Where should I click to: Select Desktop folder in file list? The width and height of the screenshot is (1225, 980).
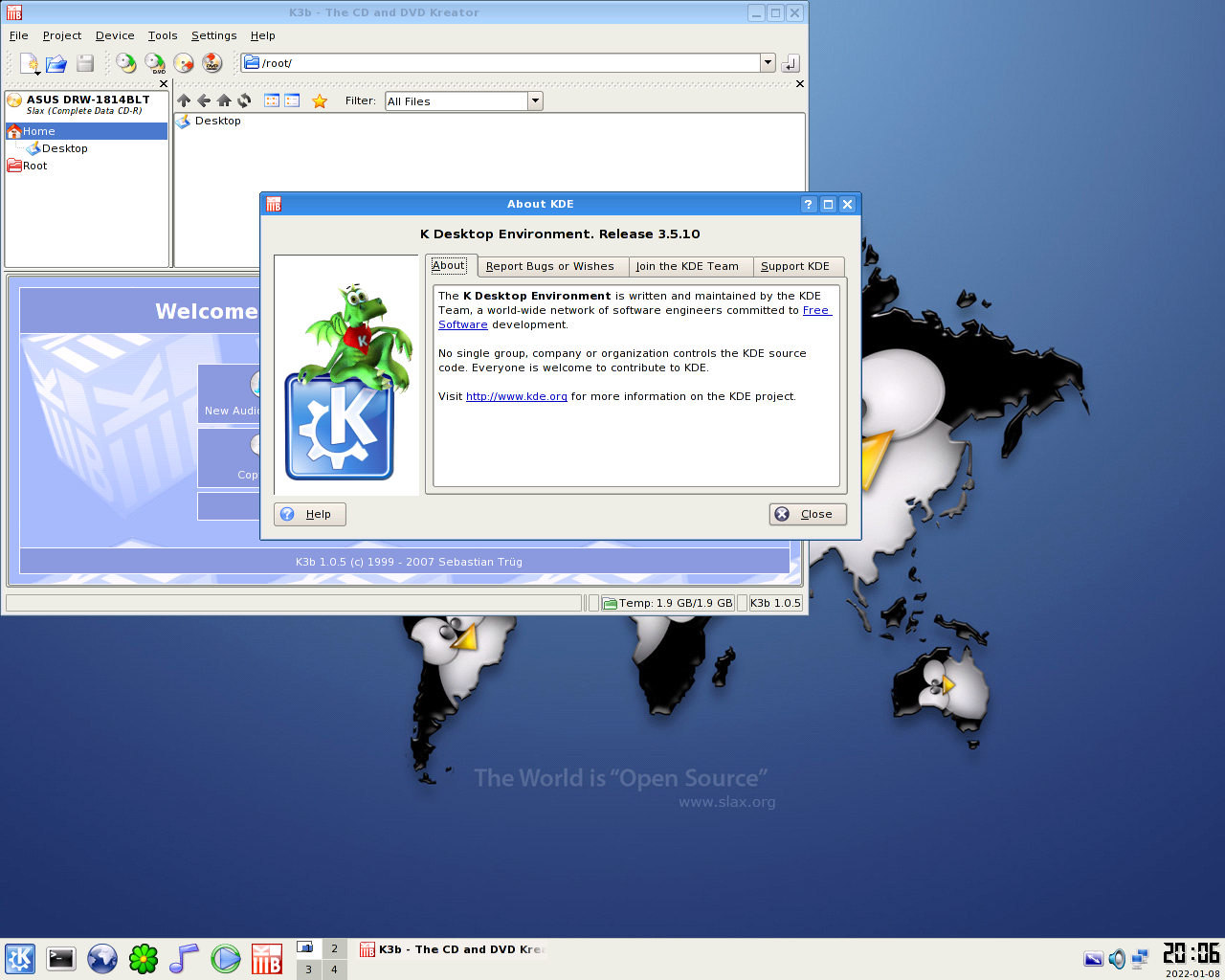point(209,121)
